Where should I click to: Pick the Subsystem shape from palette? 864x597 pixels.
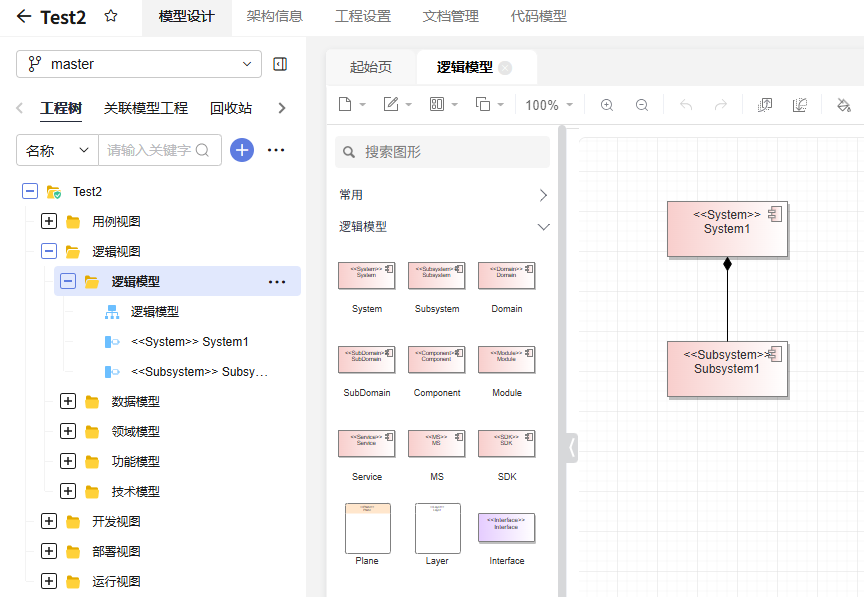pyautogui.click(x=437, y=277)
